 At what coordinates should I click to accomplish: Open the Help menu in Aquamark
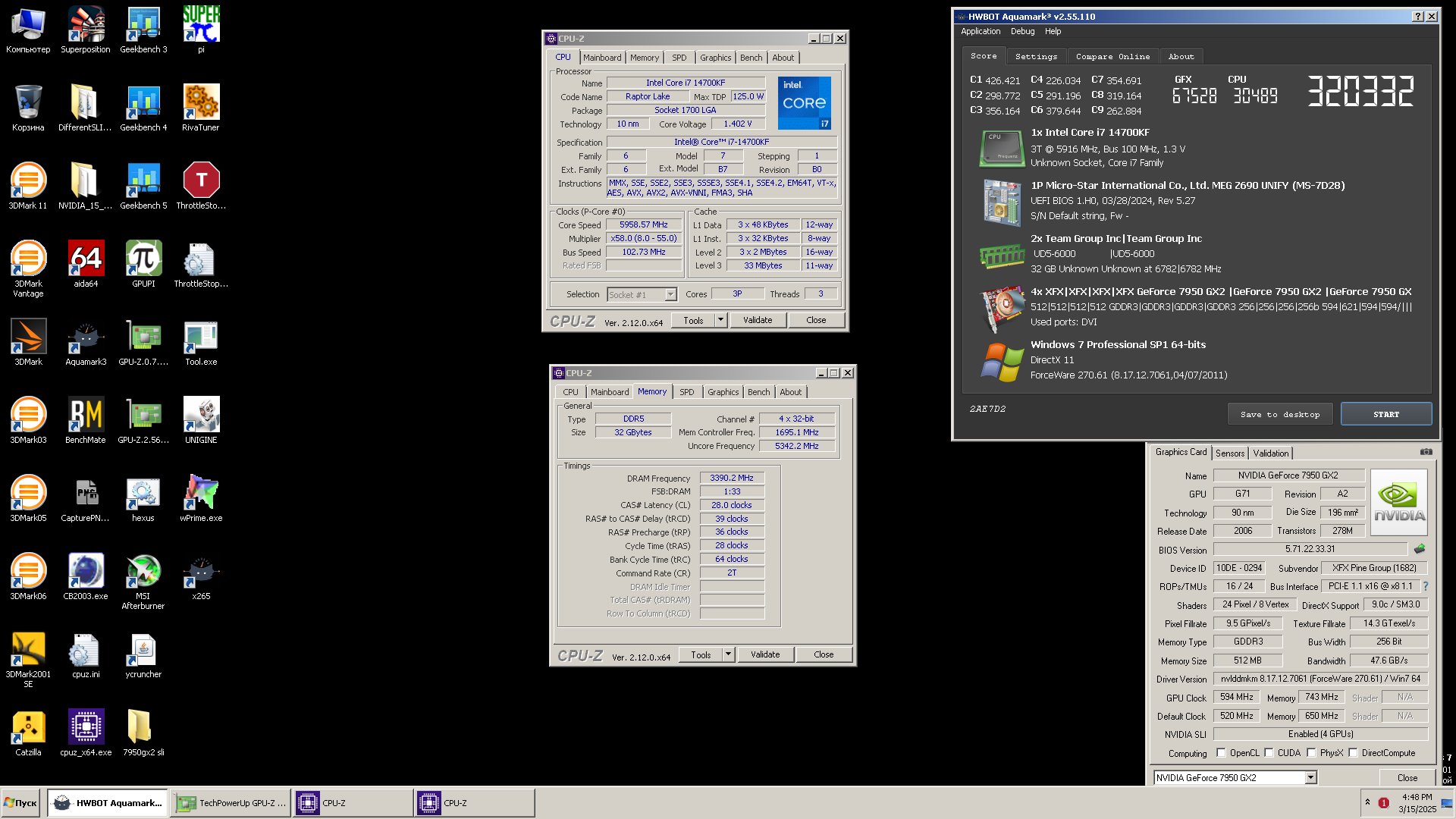click(x=1053, y=31)
